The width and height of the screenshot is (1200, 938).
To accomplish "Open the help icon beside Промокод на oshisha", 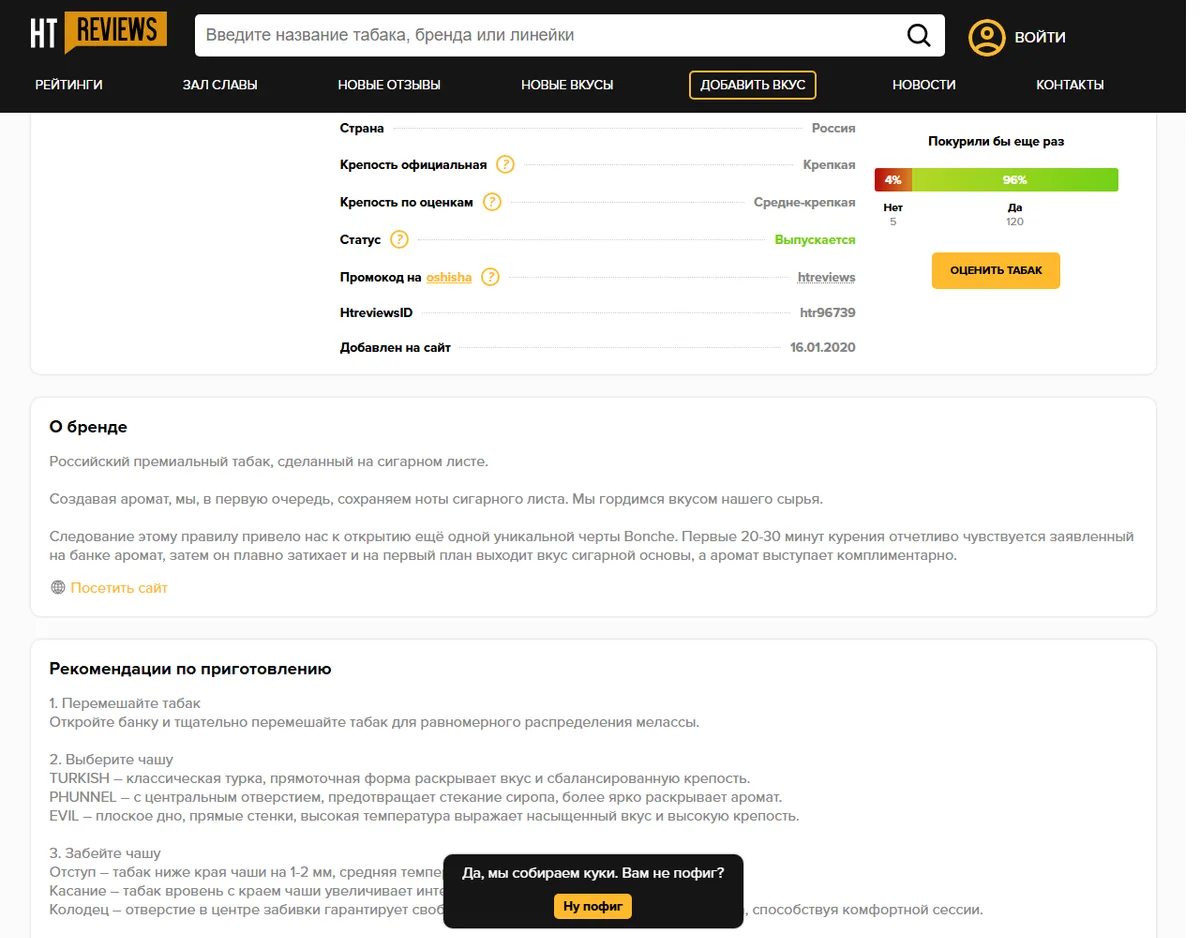I will (x=490, y=277).
